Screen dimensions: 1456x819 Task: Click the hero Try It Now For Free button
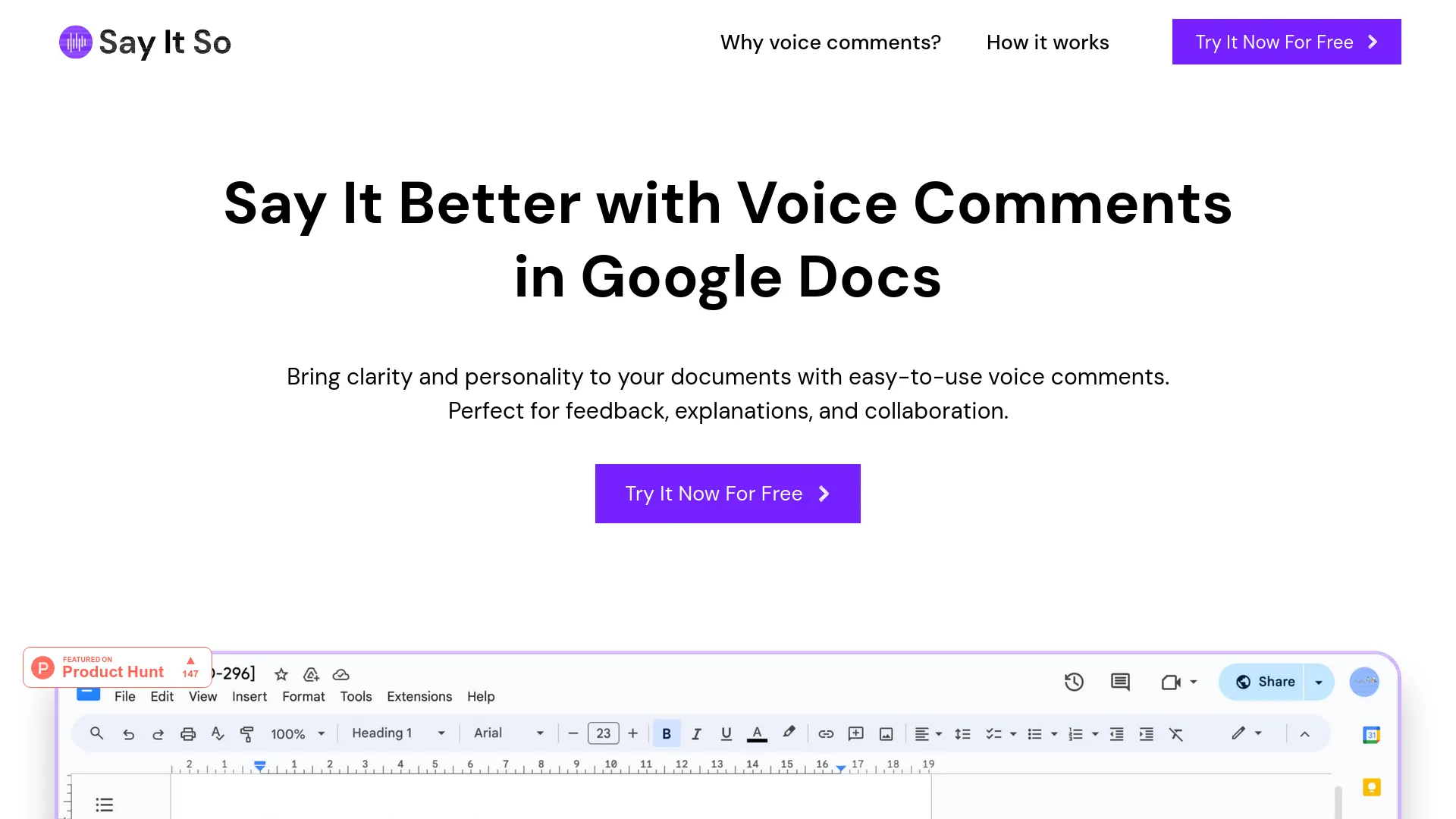click(x=728, y=494)
